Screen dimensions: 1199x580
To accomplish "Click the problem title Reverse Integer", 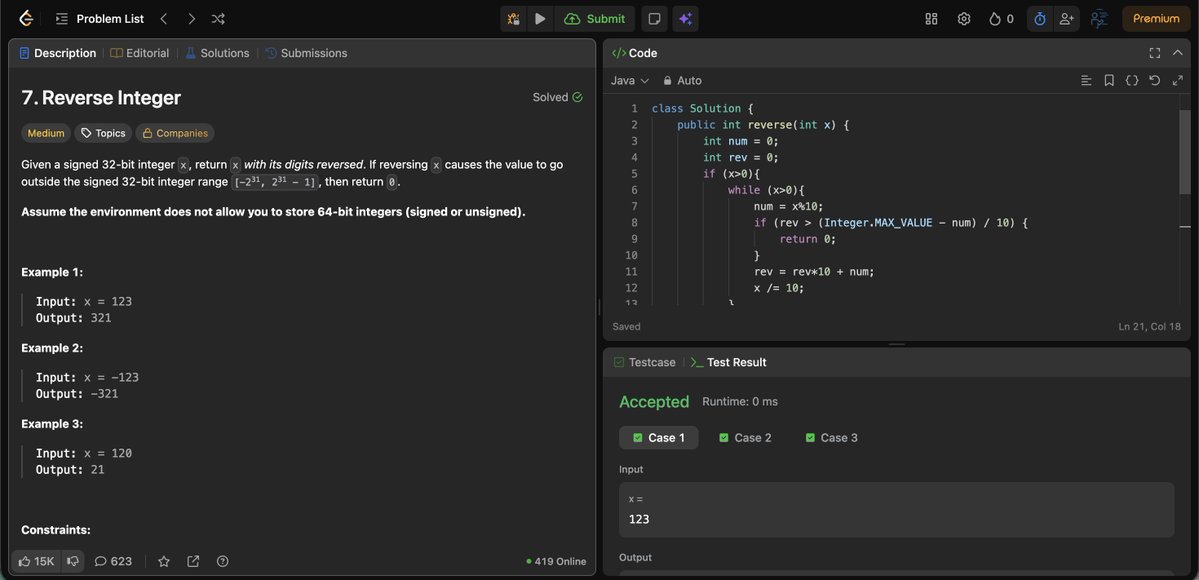I will coord(101,98).
